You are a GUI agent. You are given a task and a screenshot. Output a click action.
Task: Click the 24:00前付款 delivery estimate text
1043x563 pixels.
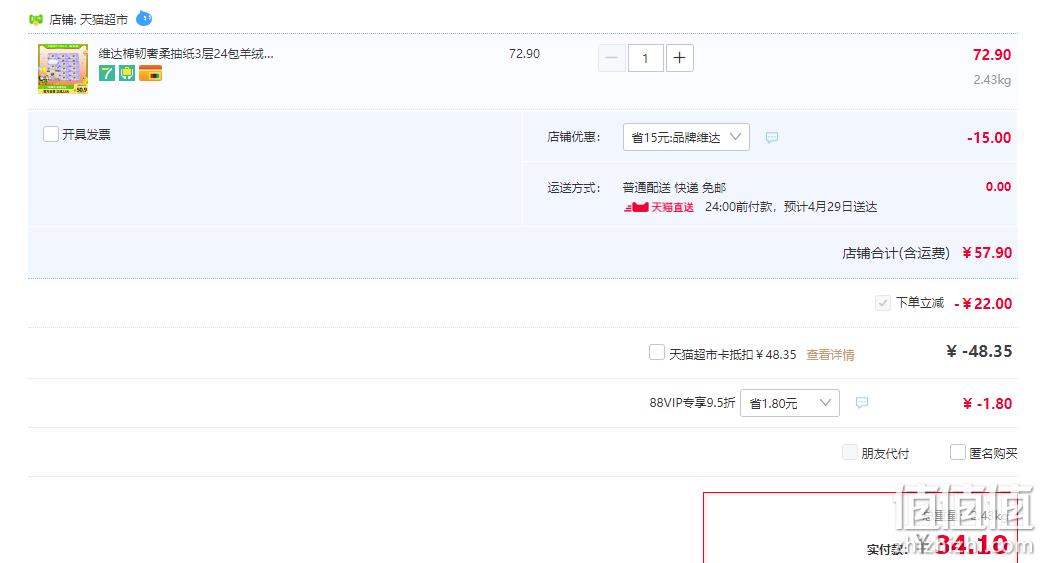tap(791, 207)
